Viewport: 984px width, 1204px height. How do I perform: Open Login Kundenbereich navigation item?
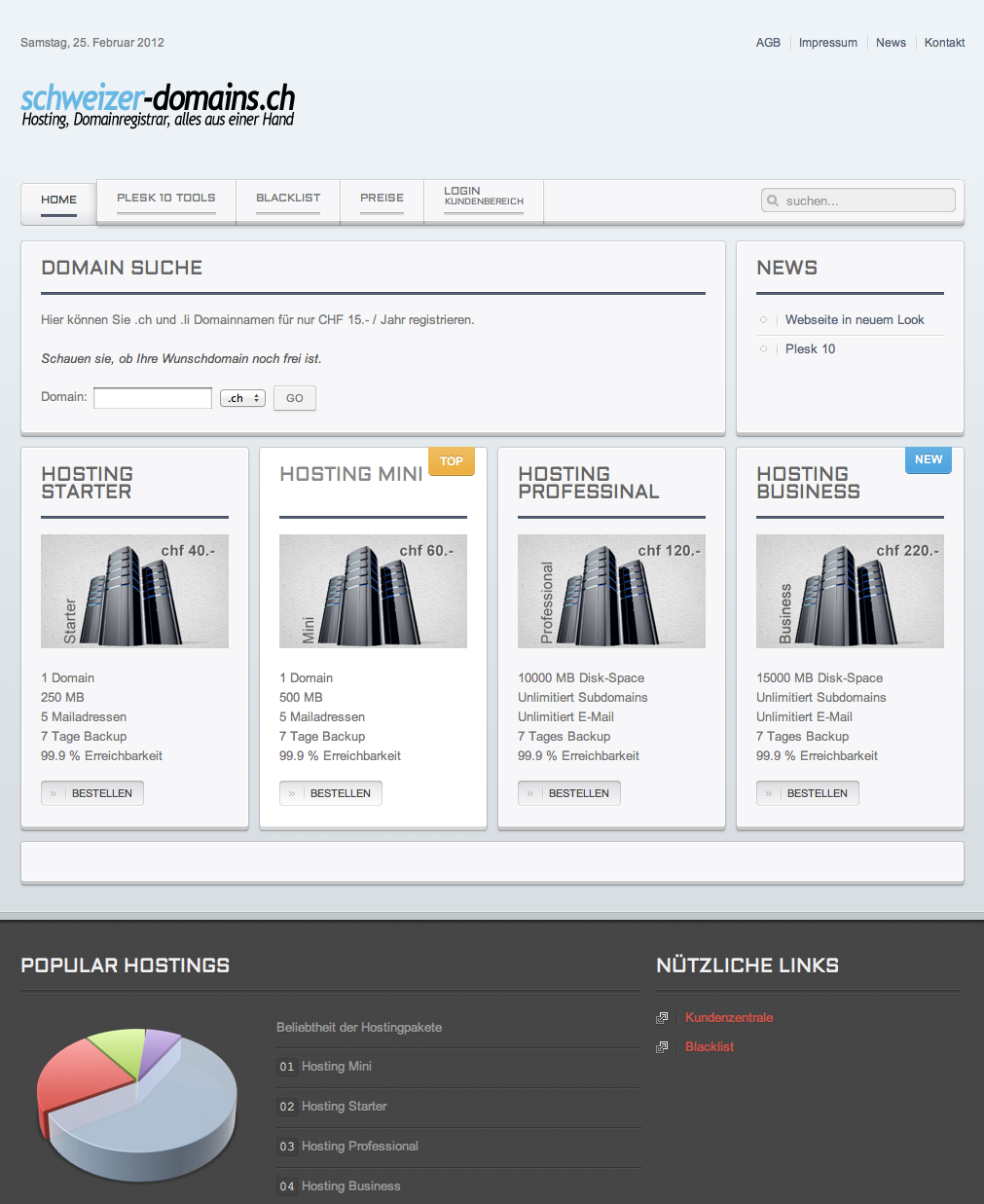click(484, 197)
